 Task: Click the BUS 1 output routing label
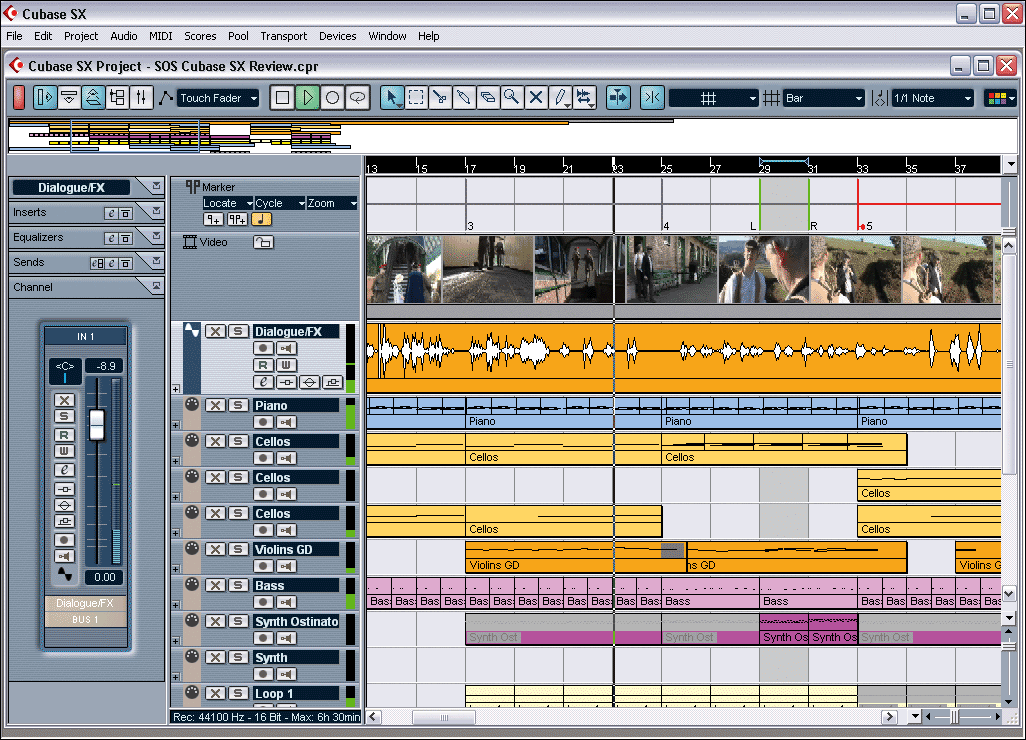click(85, 619)
